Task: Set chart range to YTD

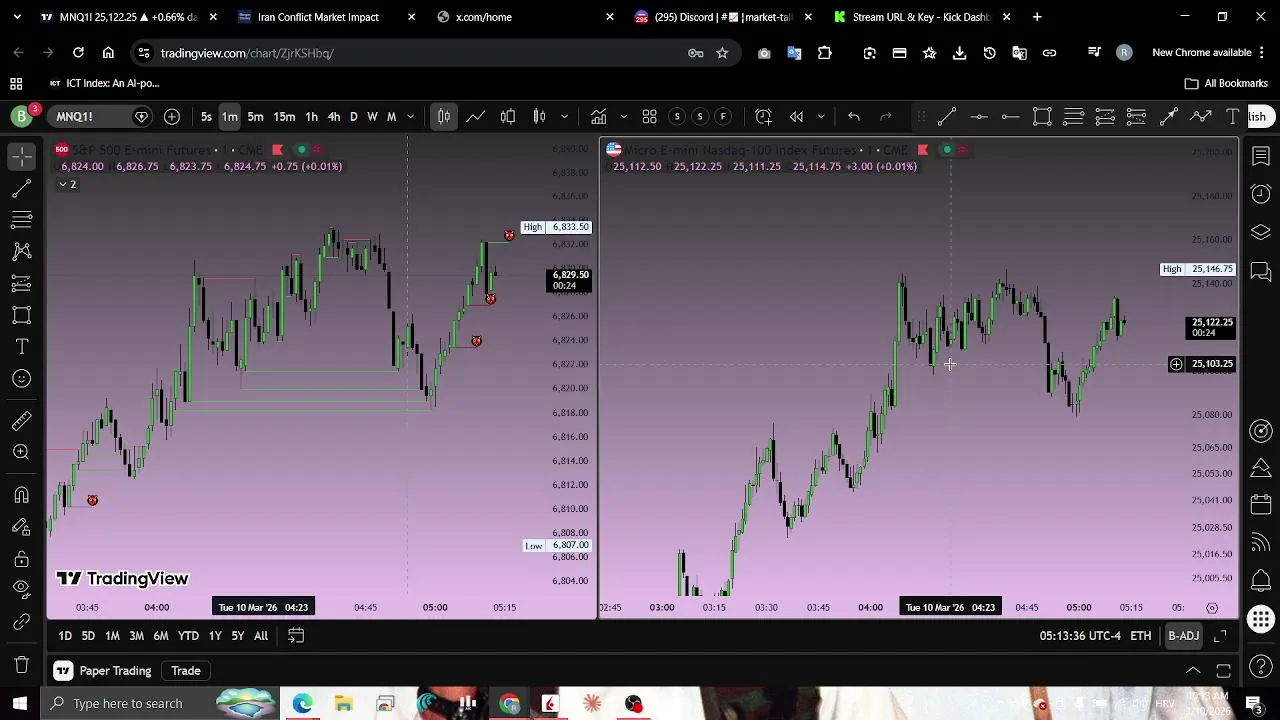Action: [188, 636]
